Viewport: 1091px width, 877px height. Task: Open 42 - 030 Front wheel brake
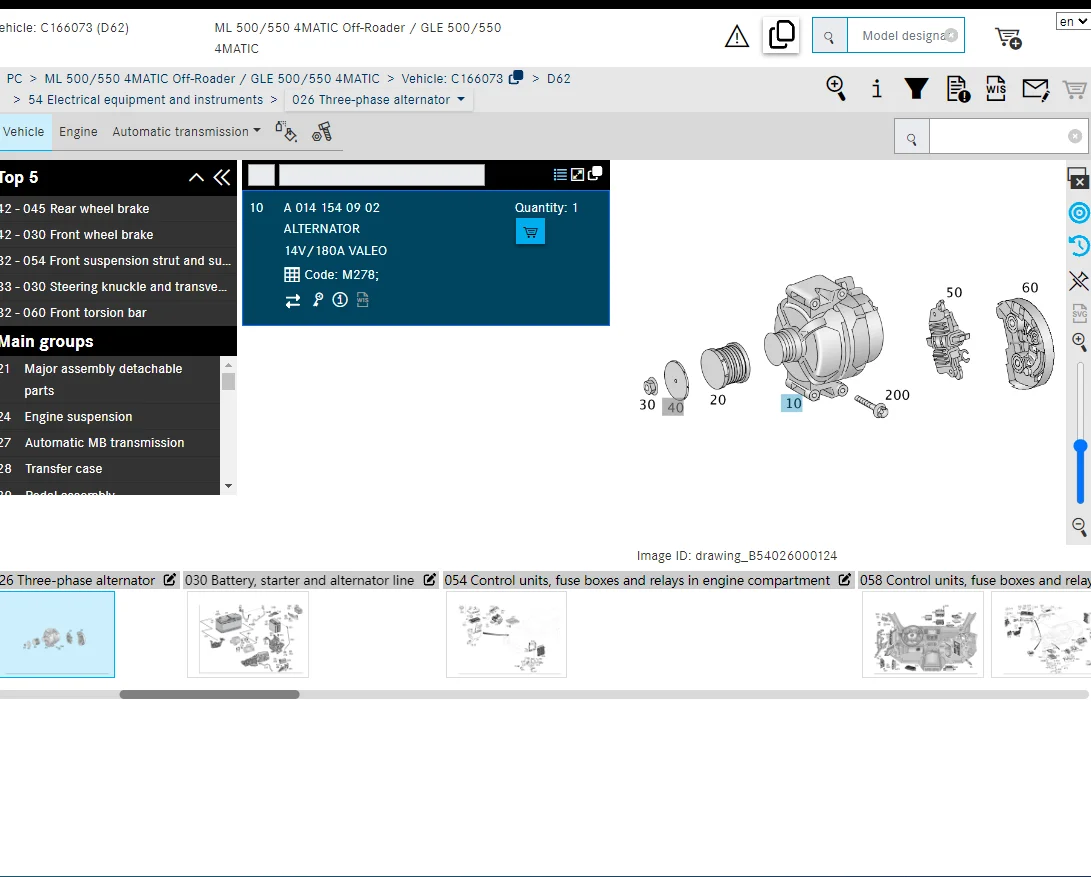(x=117, y=235)
